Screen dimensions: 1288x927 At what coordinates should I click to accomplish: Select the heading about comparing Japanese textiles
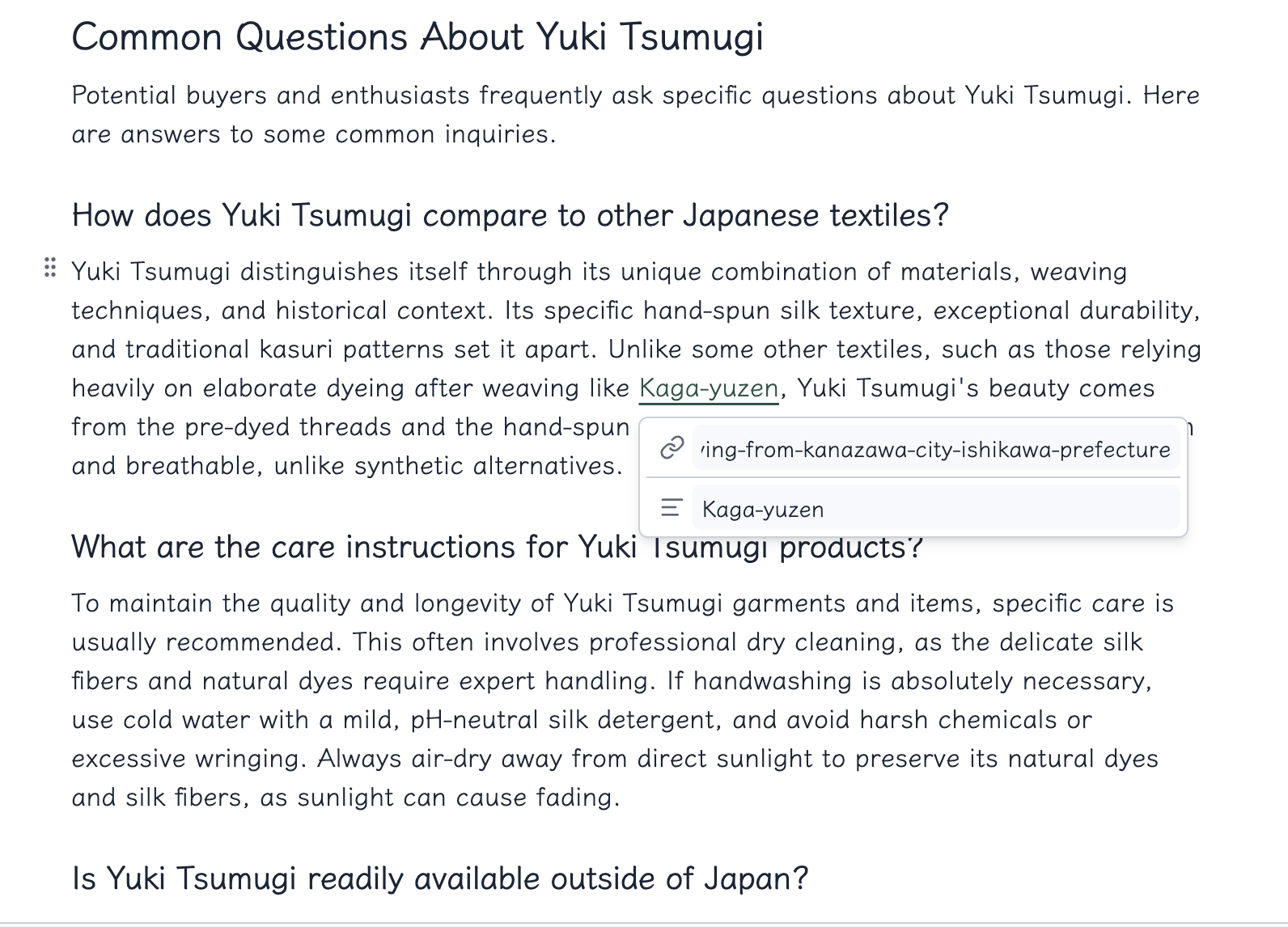510,216
